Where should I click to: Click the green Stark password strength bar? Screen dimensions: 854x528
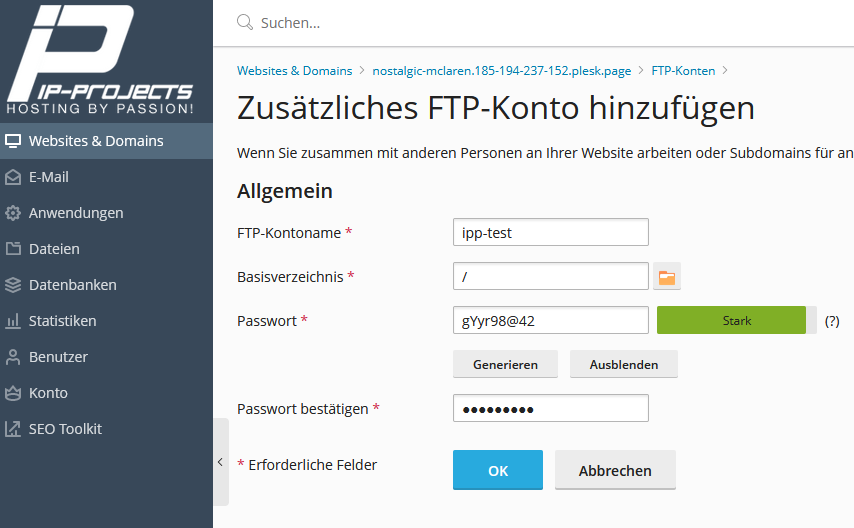click(731, 320)
